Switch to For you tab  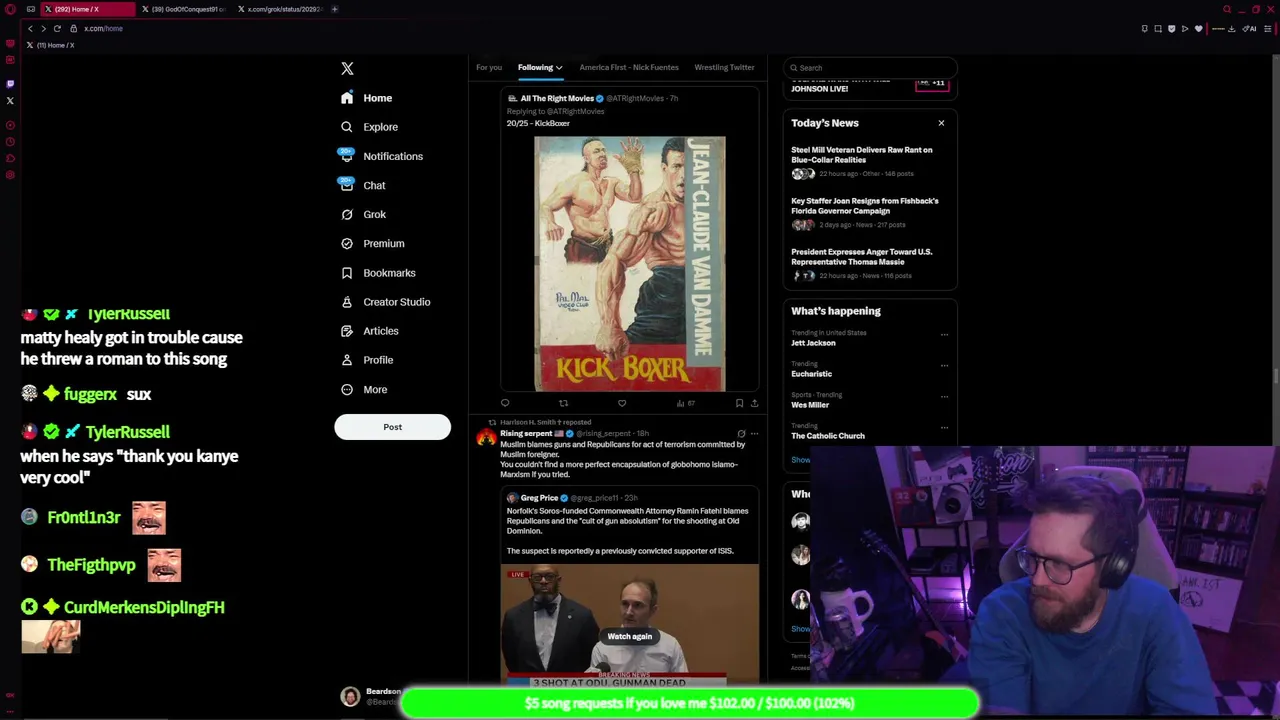[x=489, y=67]
